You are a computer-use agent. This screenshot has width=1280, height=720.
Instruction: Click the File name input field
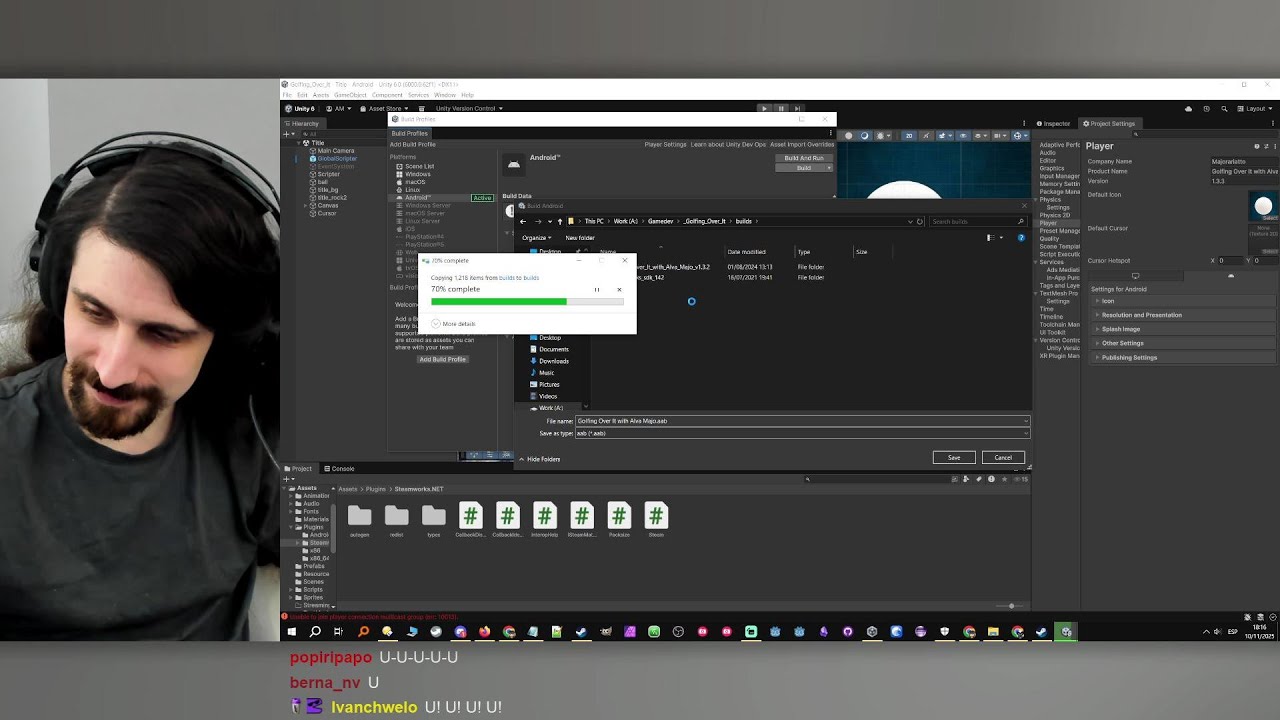pos(801,421)
